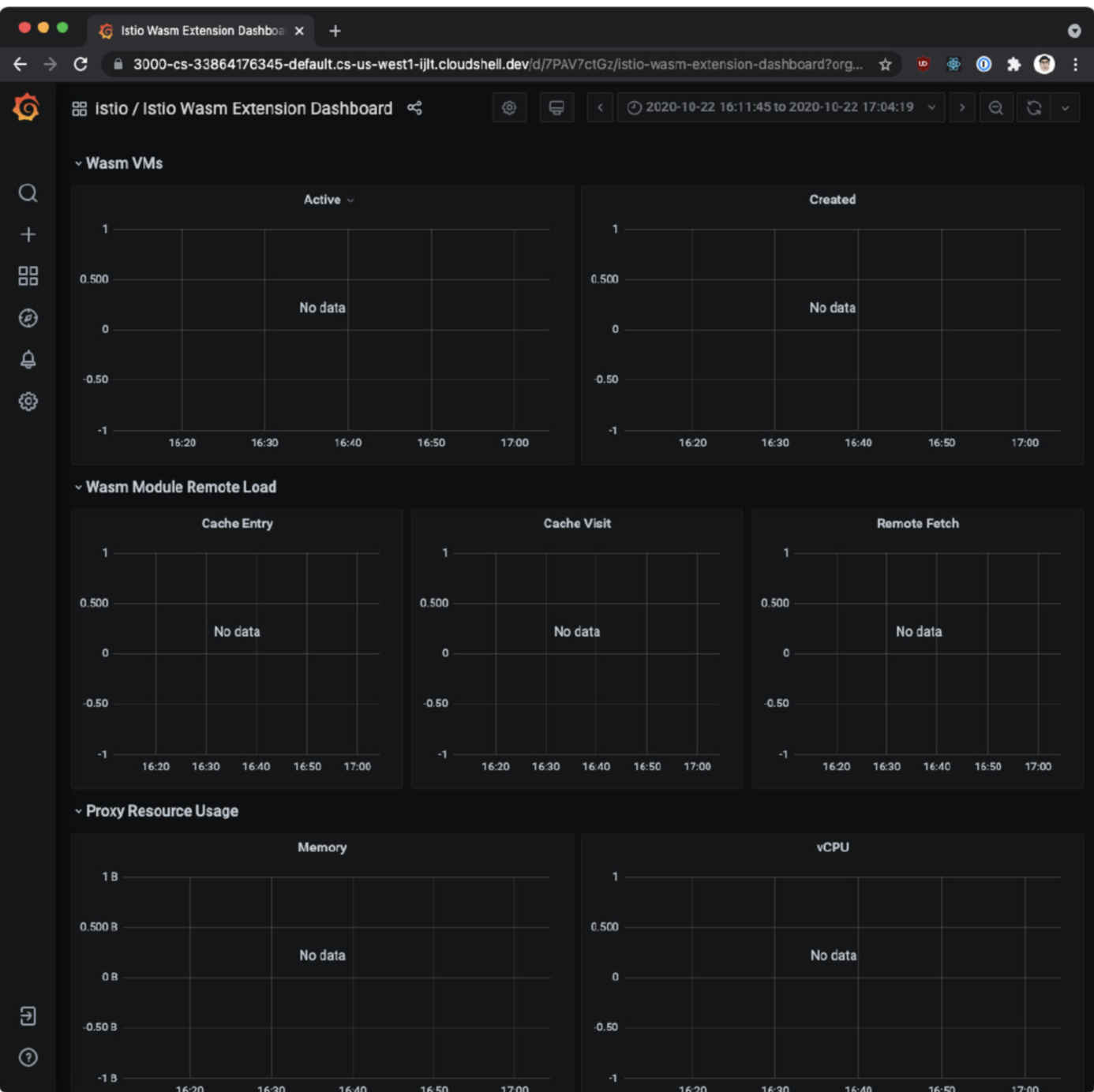
Task: Toggle cycle view mode monitor icon
Action: [556, 107]
